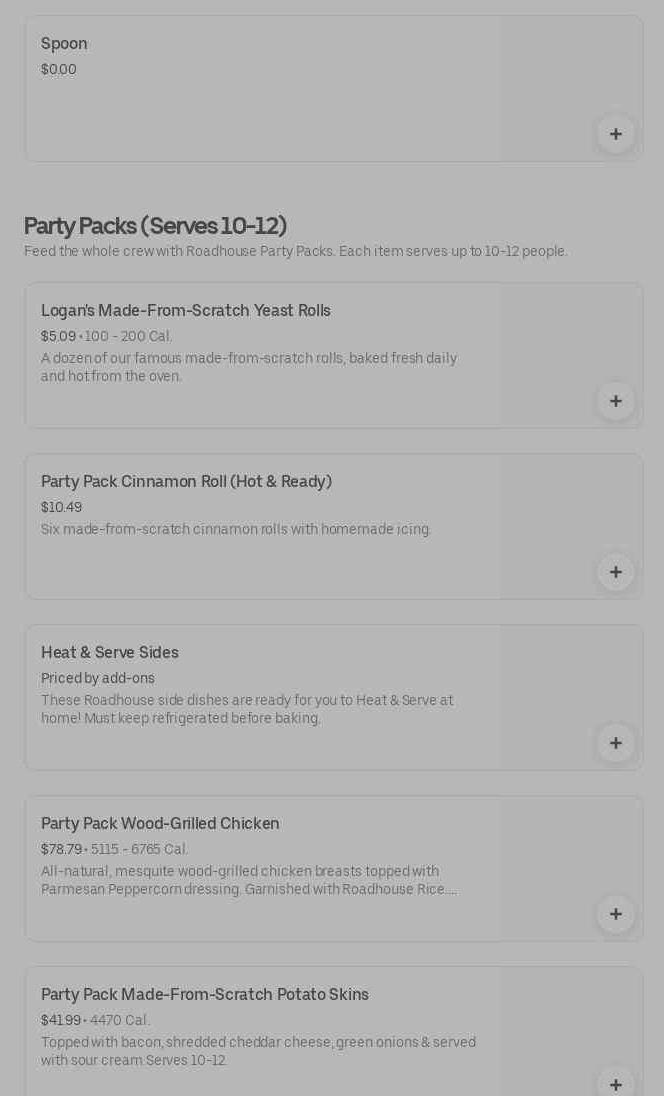664x1096 pixels.
Task: View the Party Pack Wood-Grilled Chicken title
Action: [x=160, y=824]
